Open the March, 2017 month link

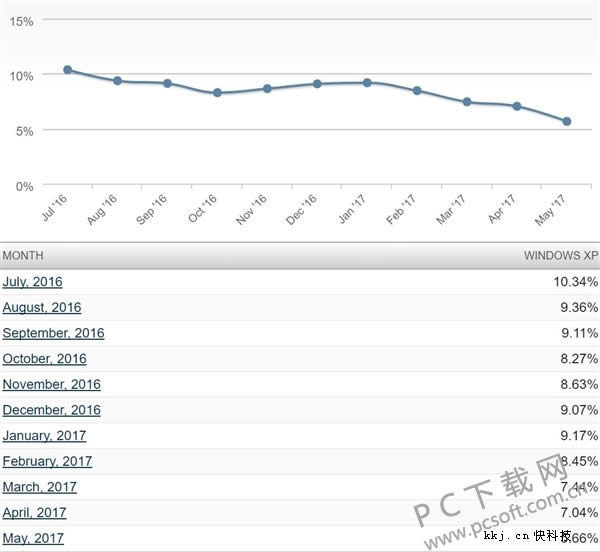pos(39,487)
